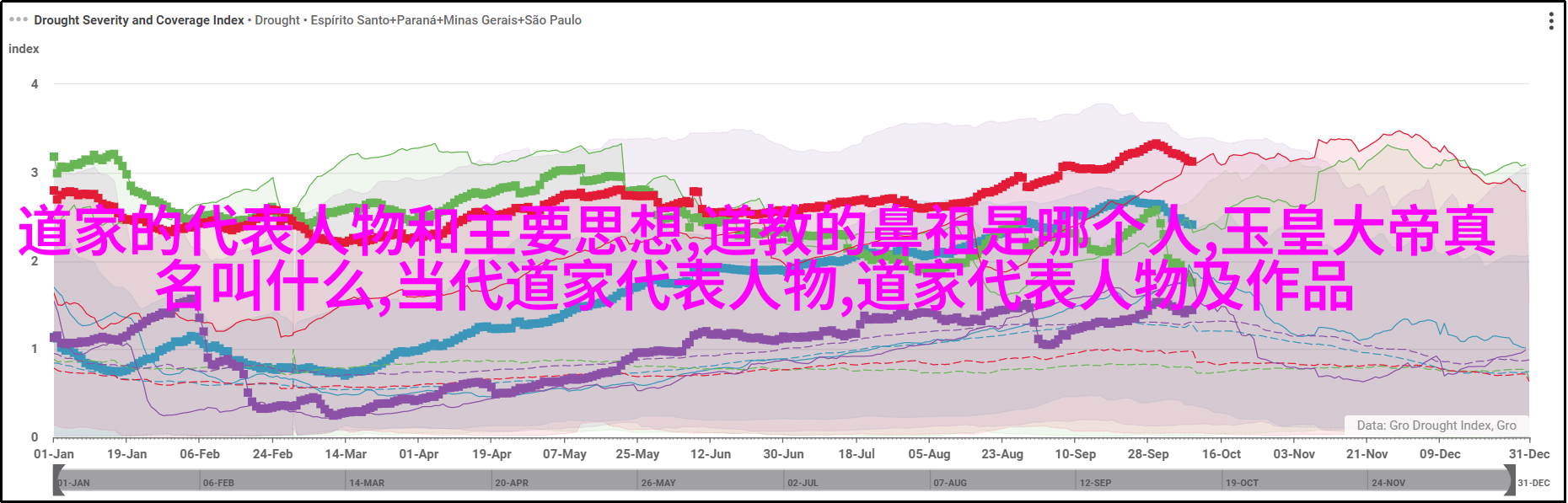
Task: Click the x-axis label 10-Sep
Action: [1076, 454]
